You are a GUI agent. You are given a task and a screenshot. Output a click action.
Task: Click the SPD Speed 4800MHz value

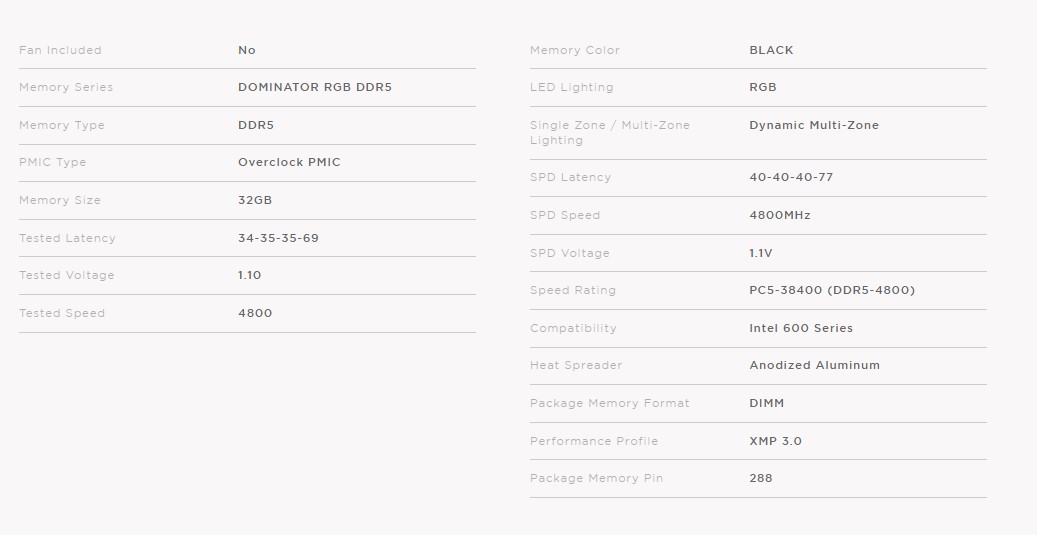pos(780,215)
